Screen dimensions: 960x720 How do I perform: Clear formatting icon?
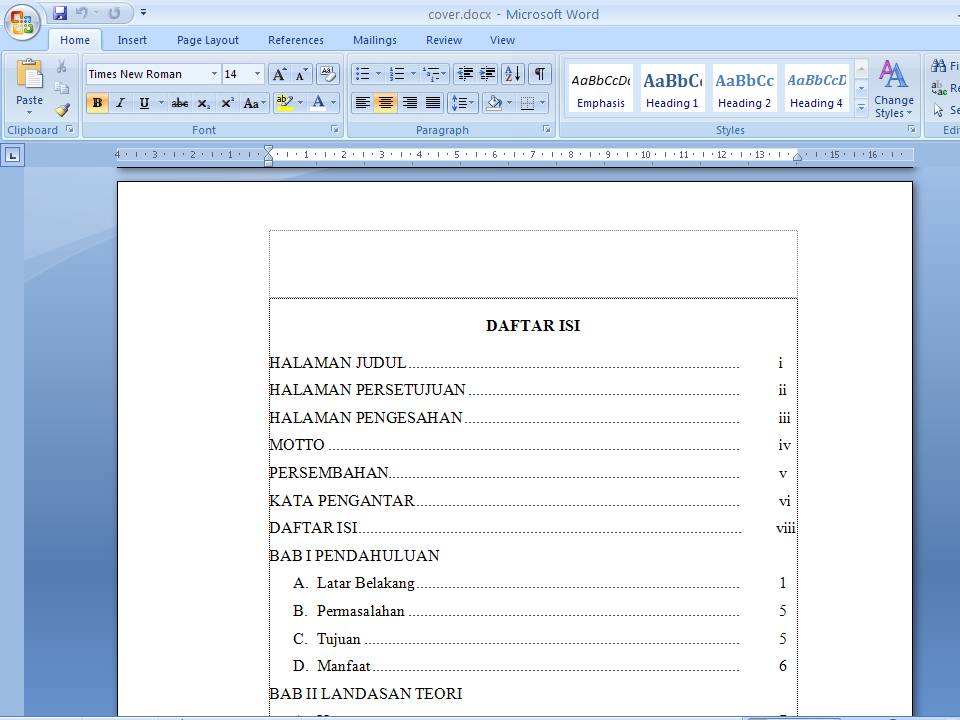point(328,74)
